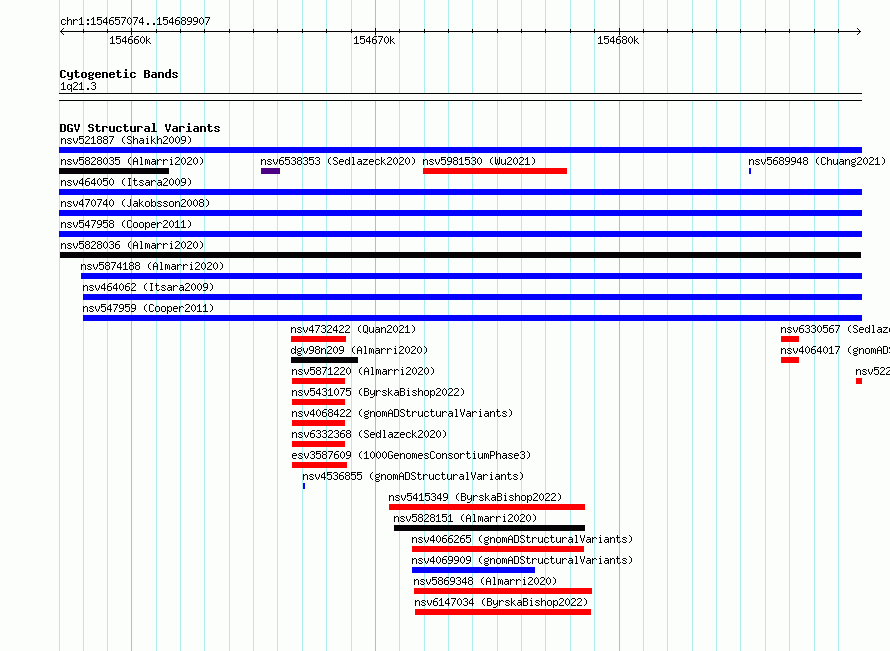
Task: Select the blue bar under nsv521887
Action: (x=460, y=150)
